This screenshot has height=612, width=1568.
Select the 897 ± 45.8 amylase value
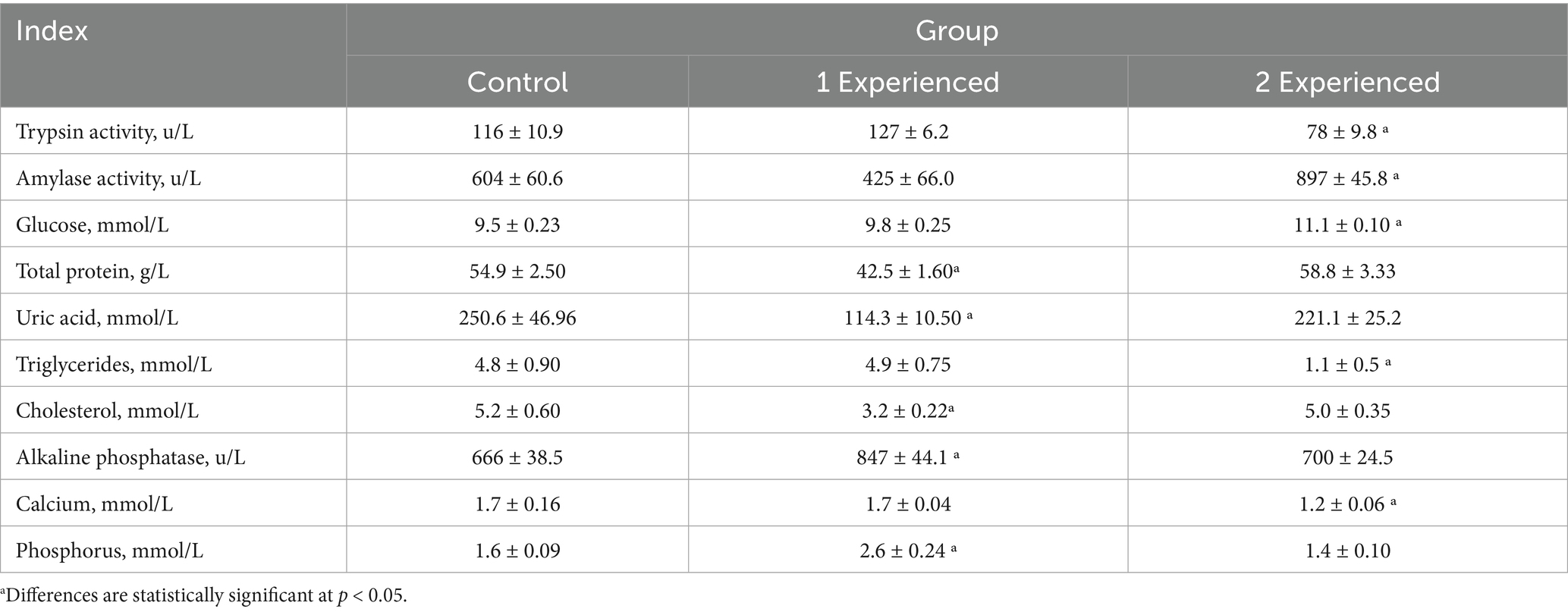1347,179
